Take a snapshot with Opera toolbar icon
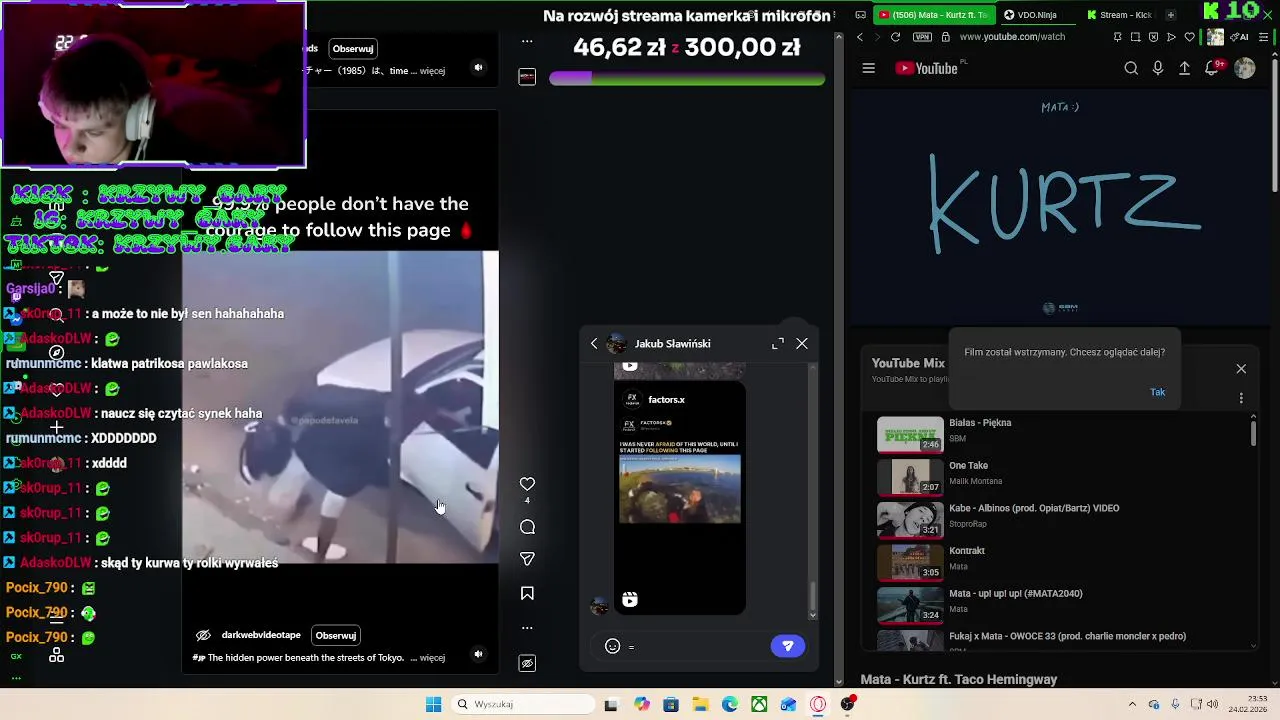 1135,37
